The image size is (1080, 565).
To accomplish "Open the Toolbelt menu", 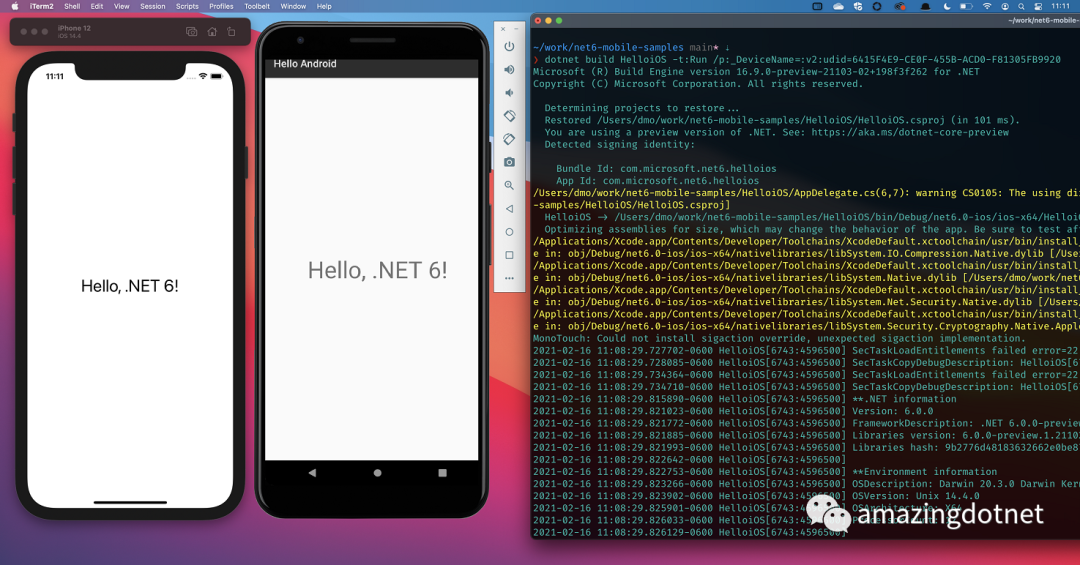I will [x=257, y=6].
